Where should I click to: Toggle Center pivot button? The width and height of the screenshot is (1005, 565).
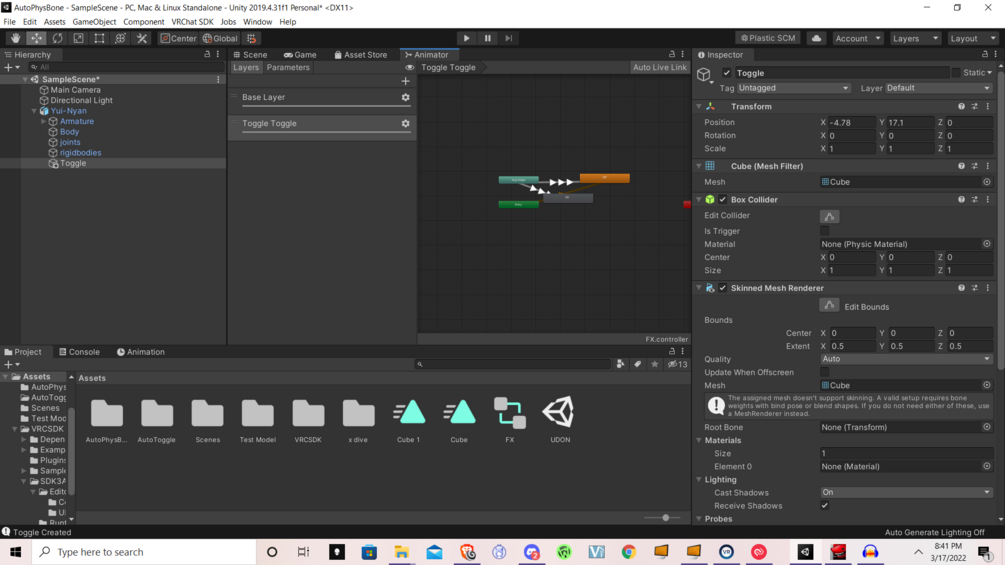pos(178,38)
